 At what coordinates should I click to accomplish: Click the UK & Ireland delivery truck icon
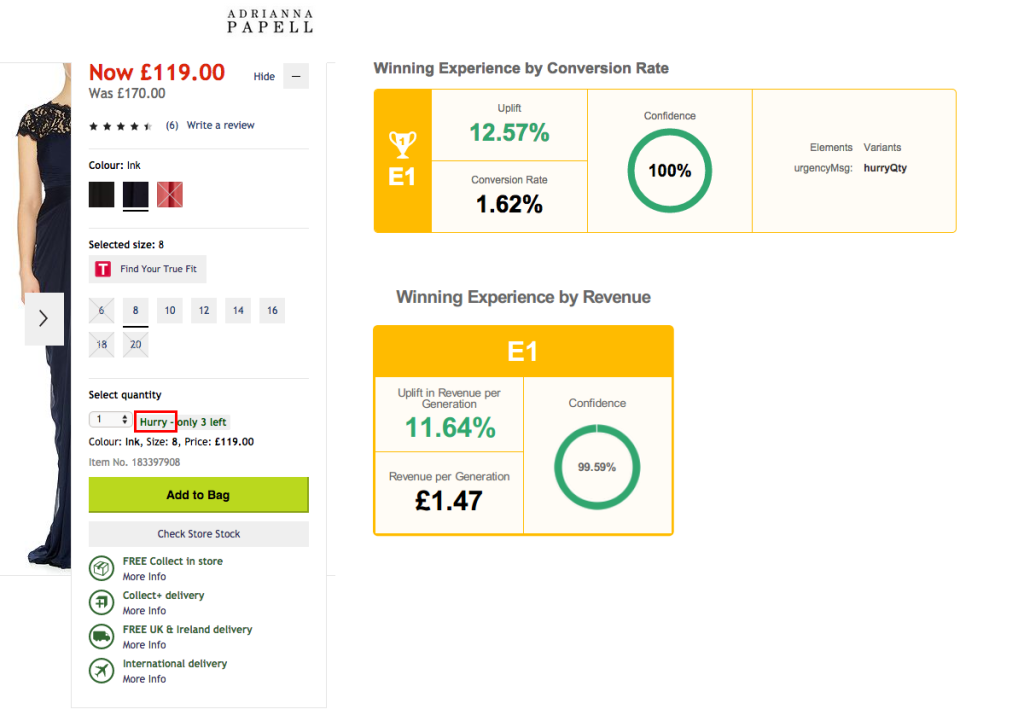[x=101, y=636]
